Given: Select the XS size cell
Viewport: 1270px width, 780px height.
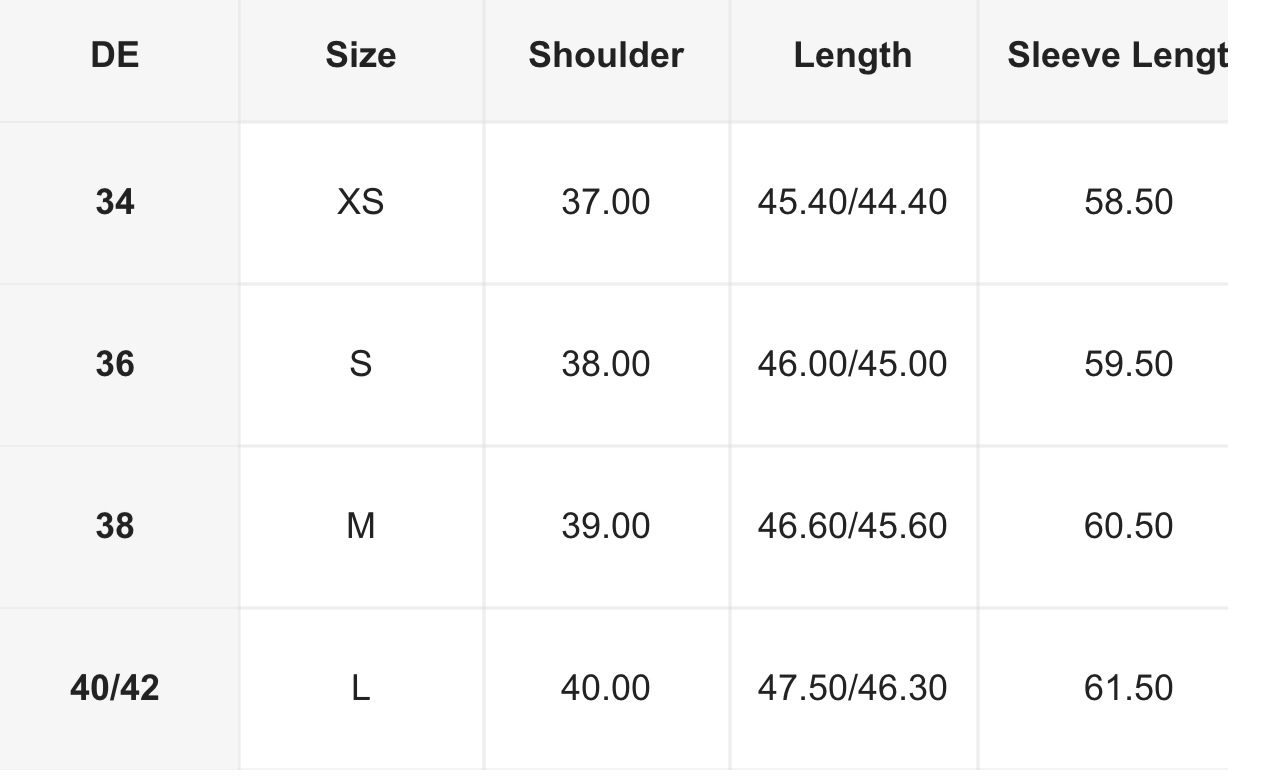Looking at the screenshot, I should [360, 203].
